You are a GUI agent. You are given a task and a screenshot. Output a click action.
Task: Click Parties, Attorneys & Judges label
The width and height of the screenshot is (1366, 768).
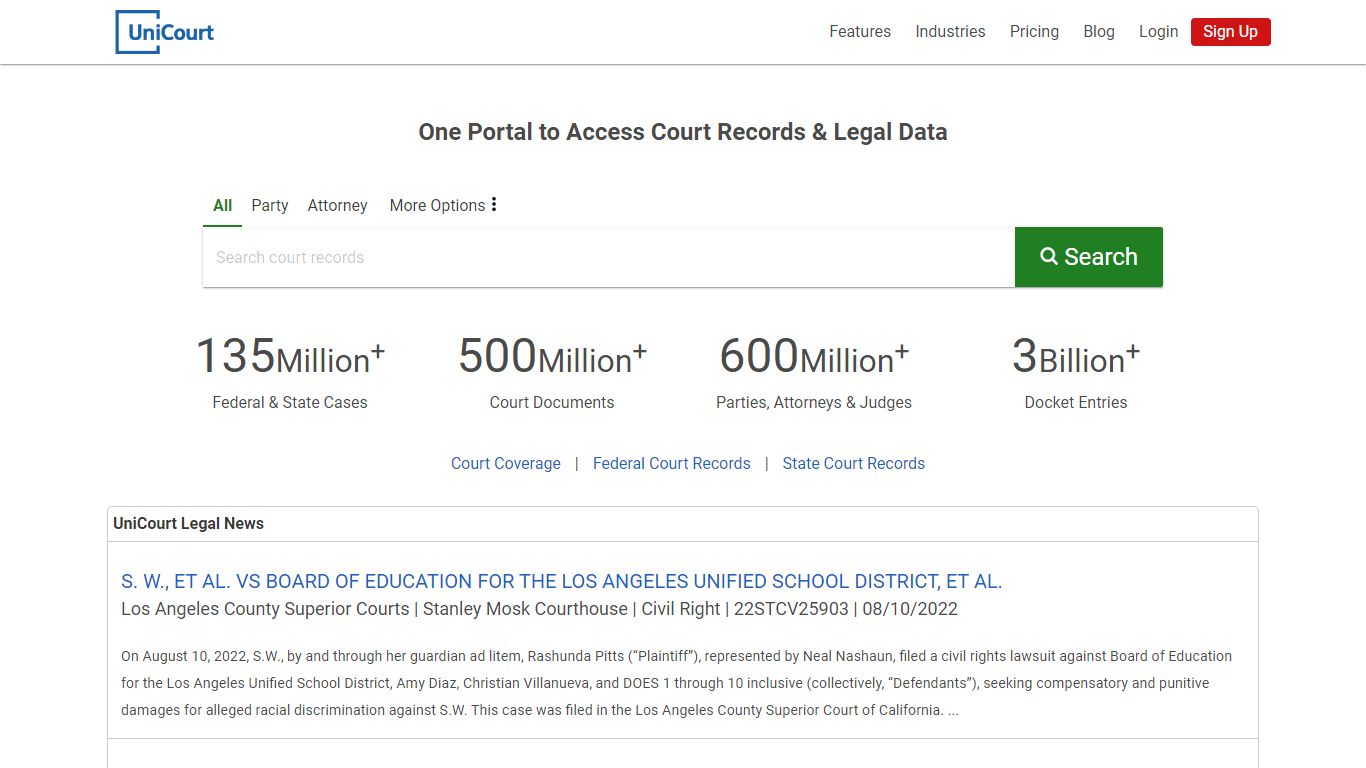pos(814,402)
